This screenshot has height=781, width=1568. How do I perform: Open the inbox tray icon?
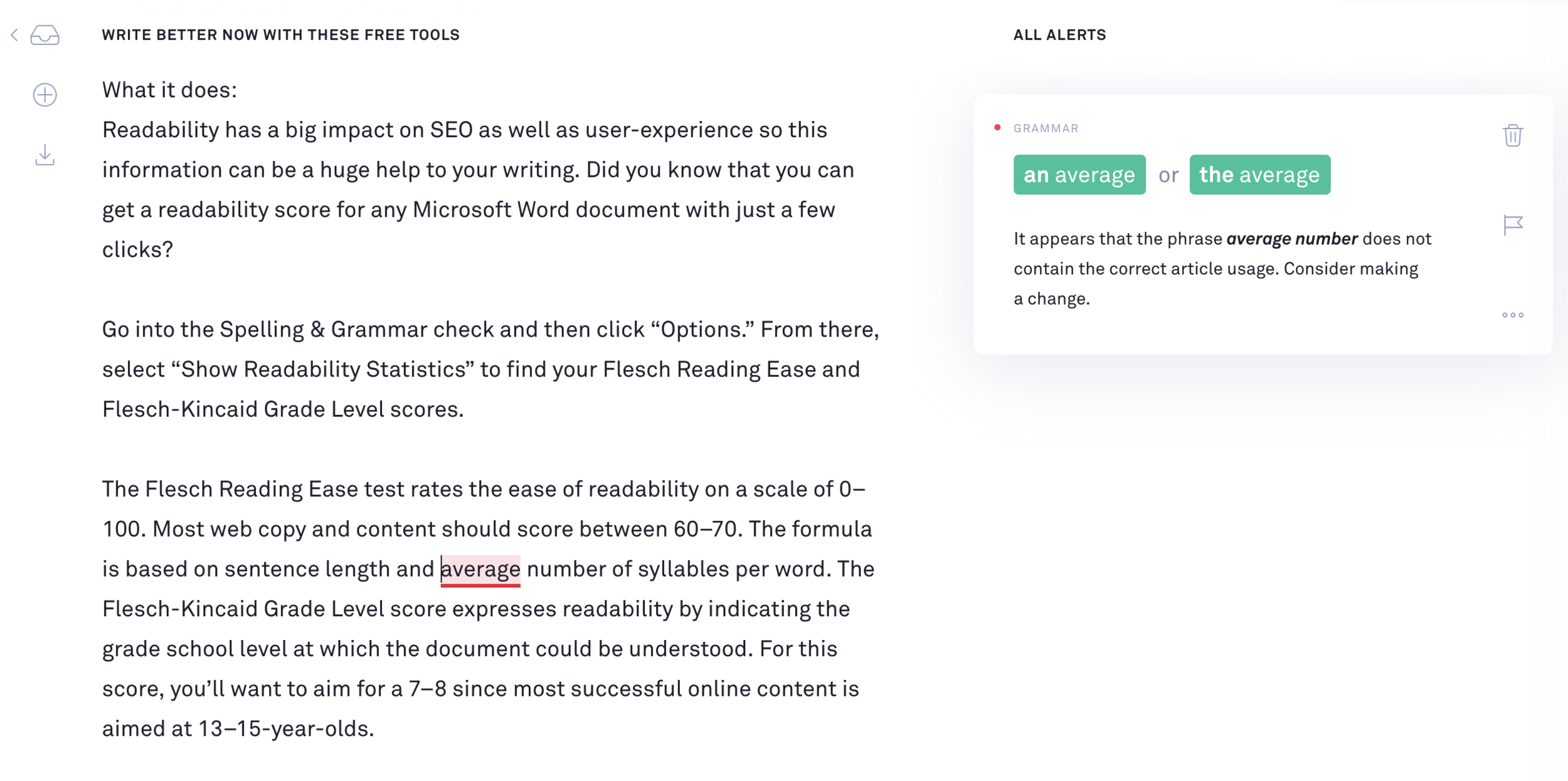[45, 35]
